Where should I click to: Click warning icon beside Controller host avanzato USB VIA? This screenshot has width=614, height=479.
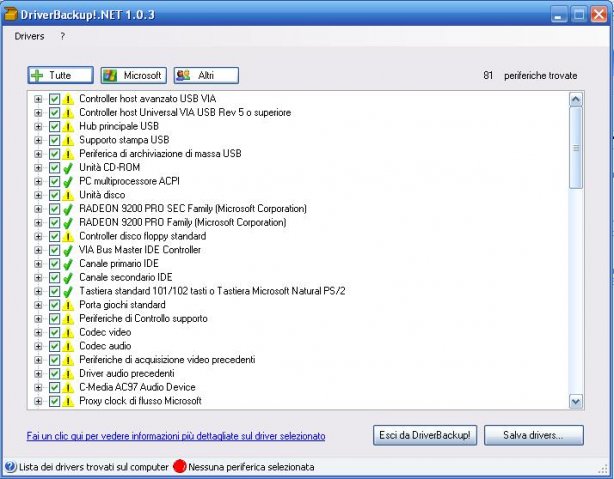pos(68,99)
